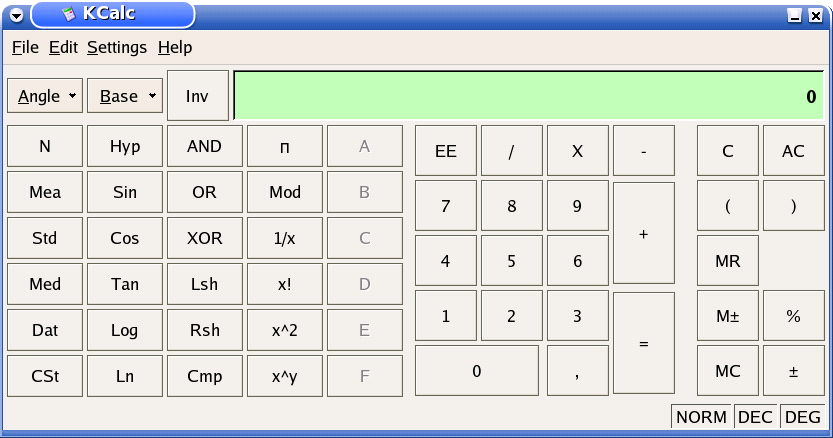
Task: Click digit 6 on the keypad
Action: [577, 260]
